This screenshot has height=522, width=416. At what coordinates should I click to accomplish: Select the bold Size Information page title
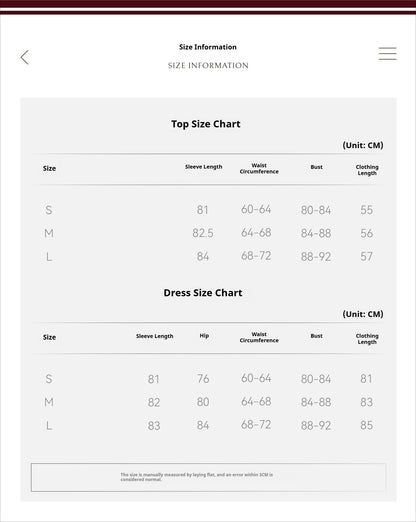208,47
